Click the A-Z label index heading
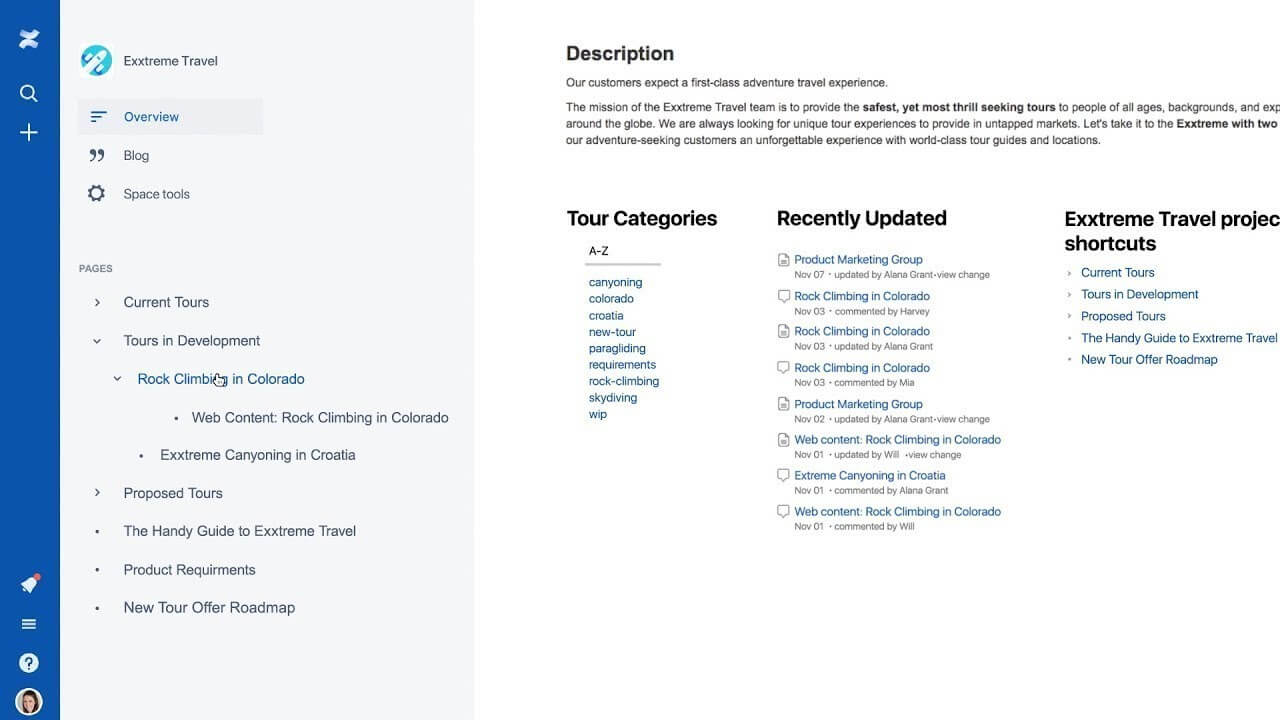1280x720 pixels. [x=600, y=250]
